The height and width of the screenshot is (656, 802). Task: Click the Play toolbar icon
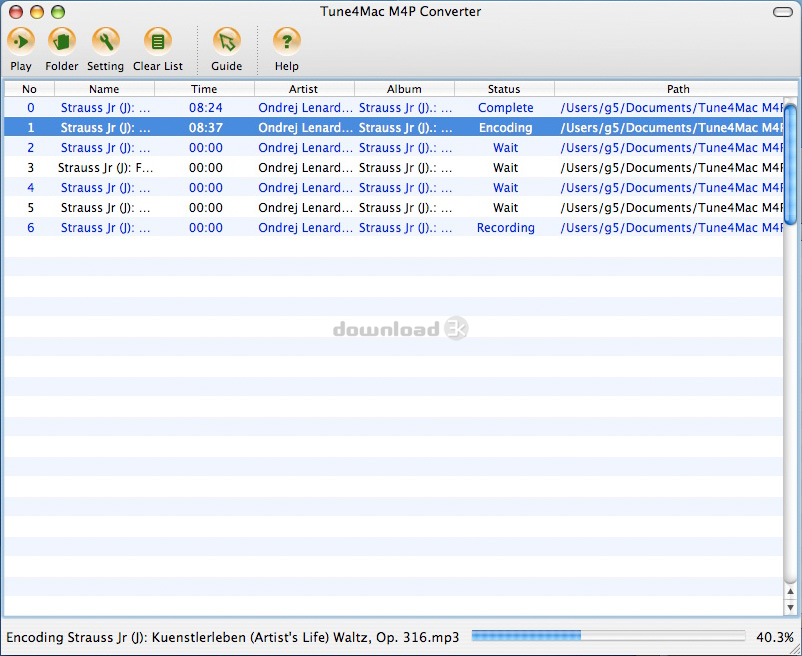[x=21, y=41]
